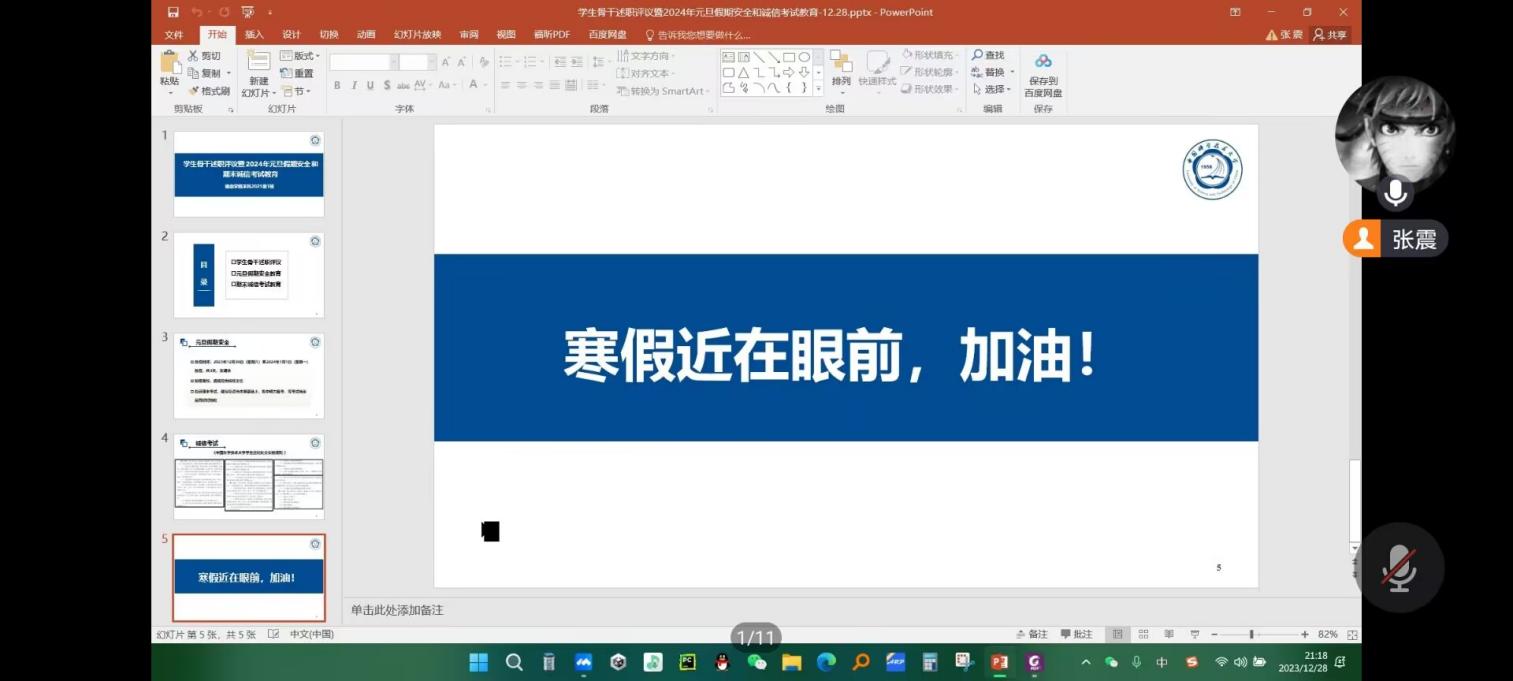Toggle bold formatting with the B button
Screen dimensions: 1513x681
tap(337, 86)
